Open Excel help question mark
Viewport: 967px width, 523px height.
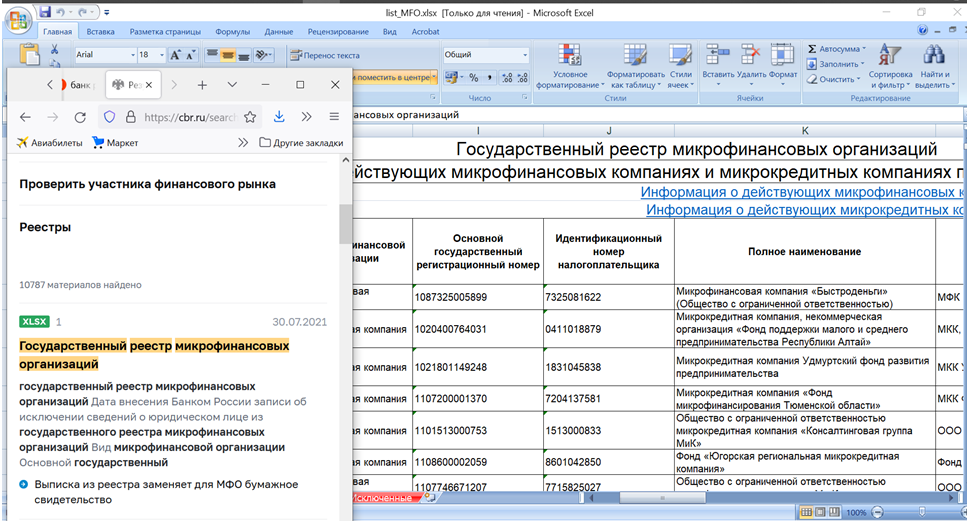click(923, 30)
